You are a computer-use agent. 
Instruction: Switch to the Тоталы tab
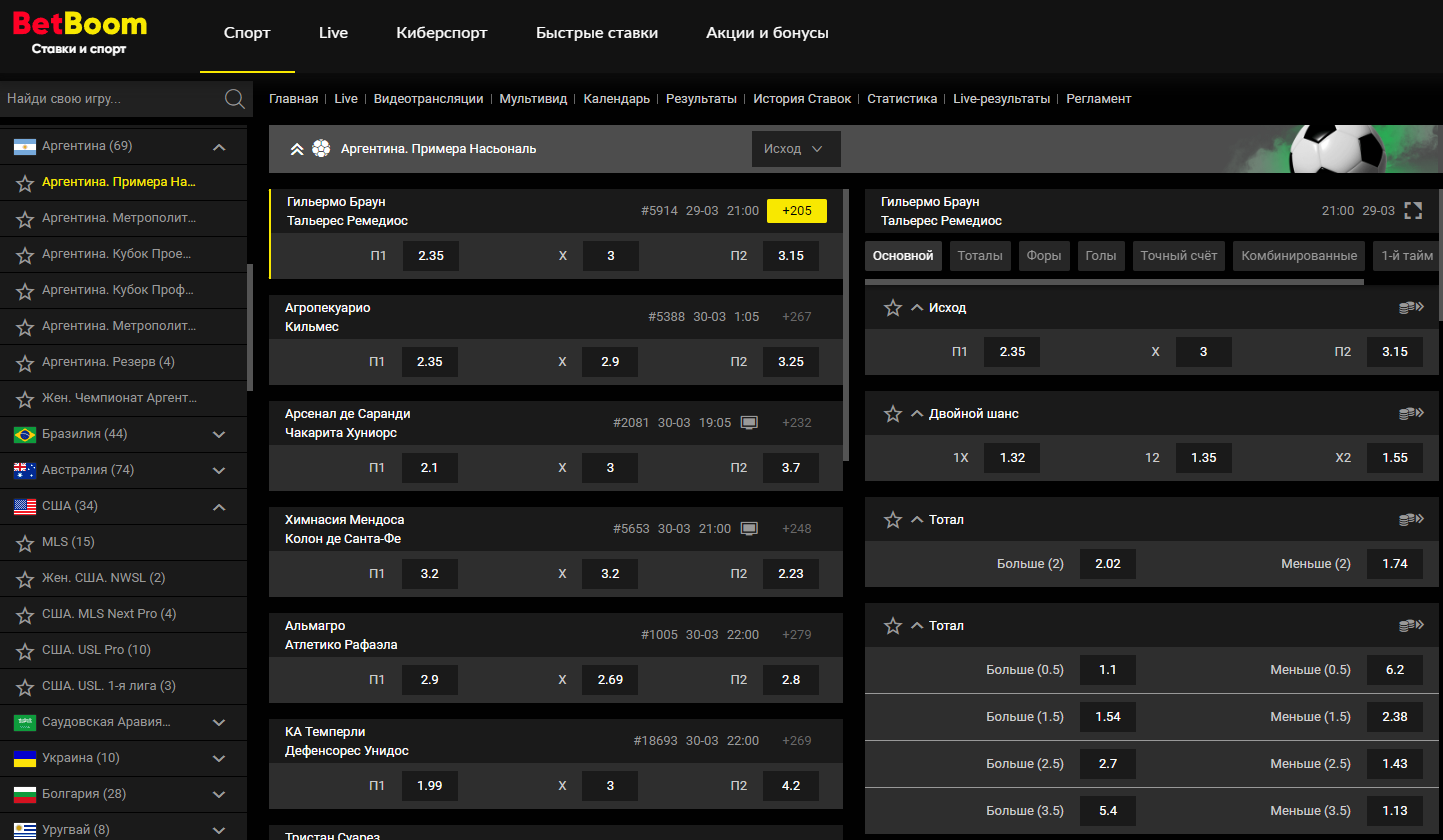pyautogui.click(x=979, y=256)
